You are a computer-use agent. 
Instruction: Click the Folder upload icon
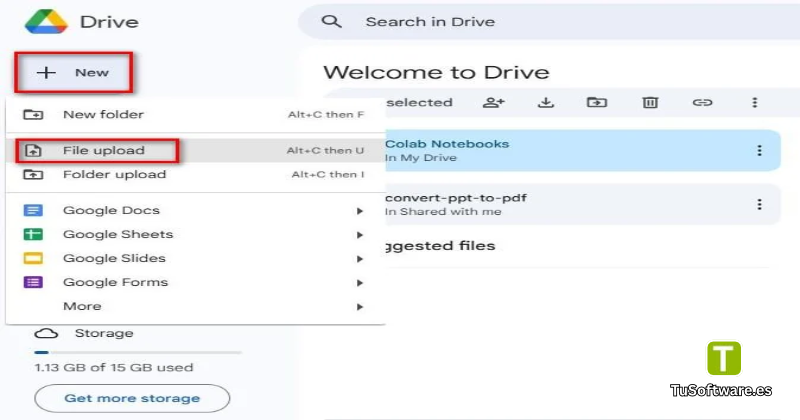pos(33,175)
